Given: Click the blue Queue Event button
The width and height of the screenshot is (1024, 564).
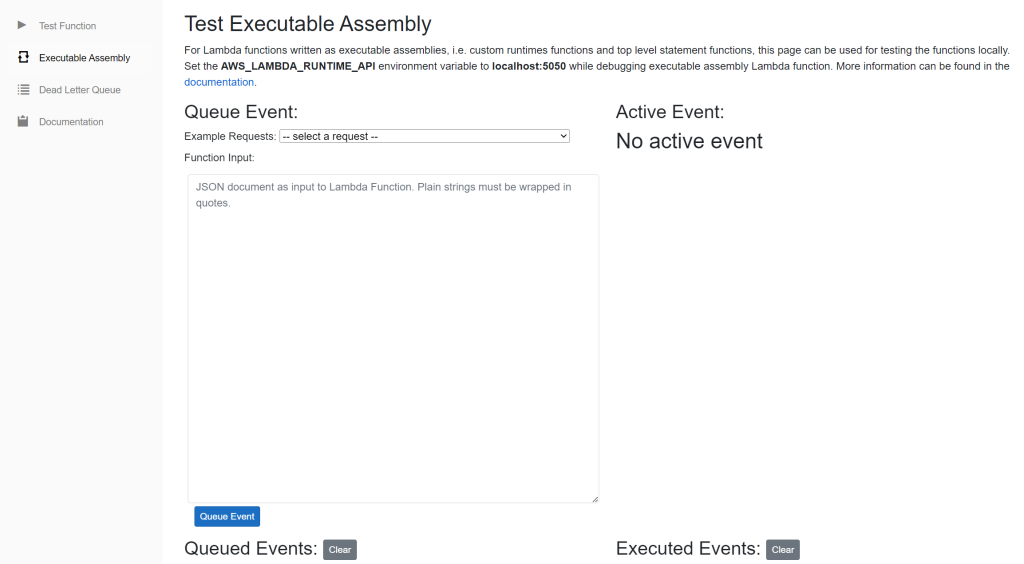Looking at the screenshot, I should 227,516.
